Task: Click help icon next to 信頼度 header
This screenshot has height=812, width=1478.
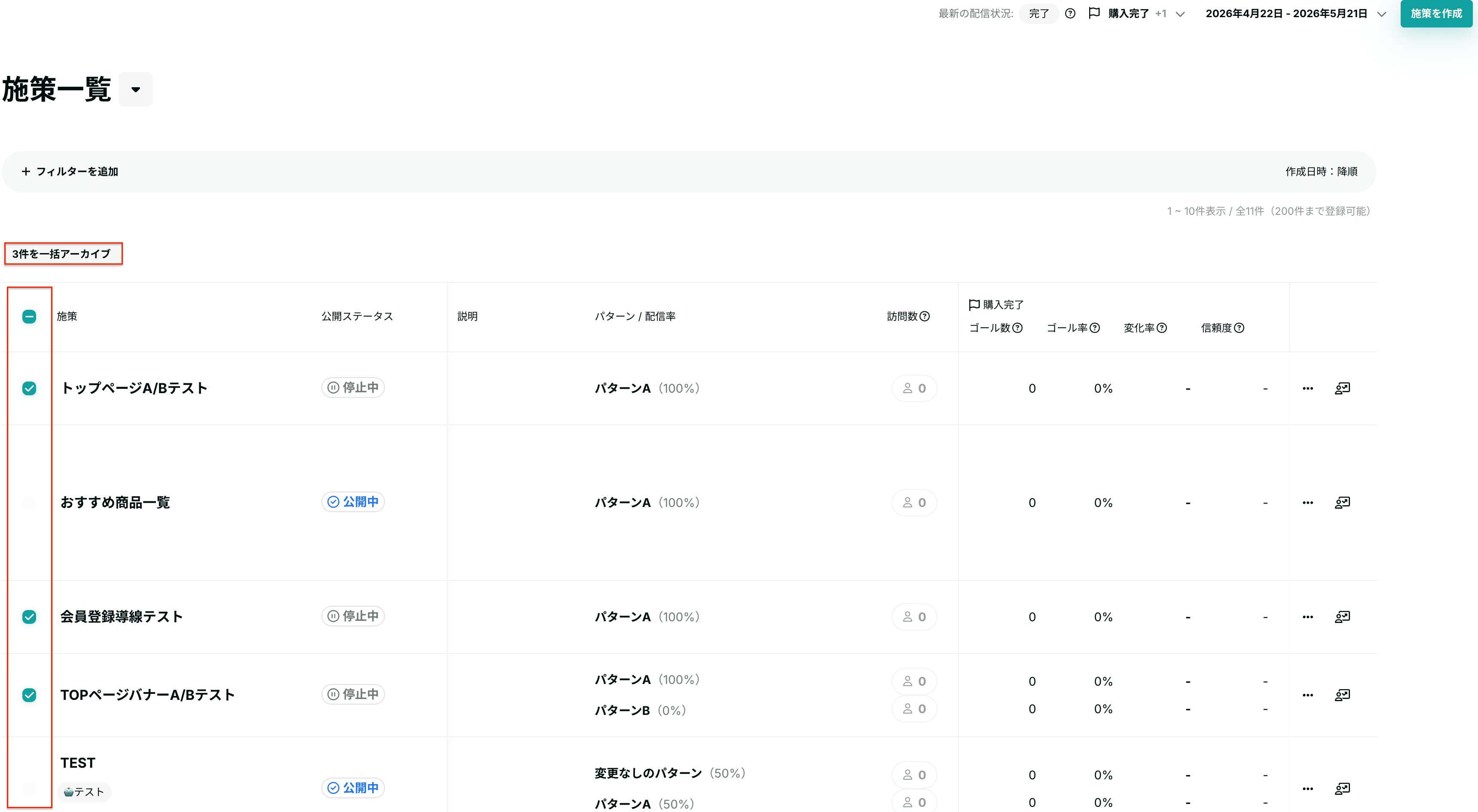Action: [x=1239, y=328]
